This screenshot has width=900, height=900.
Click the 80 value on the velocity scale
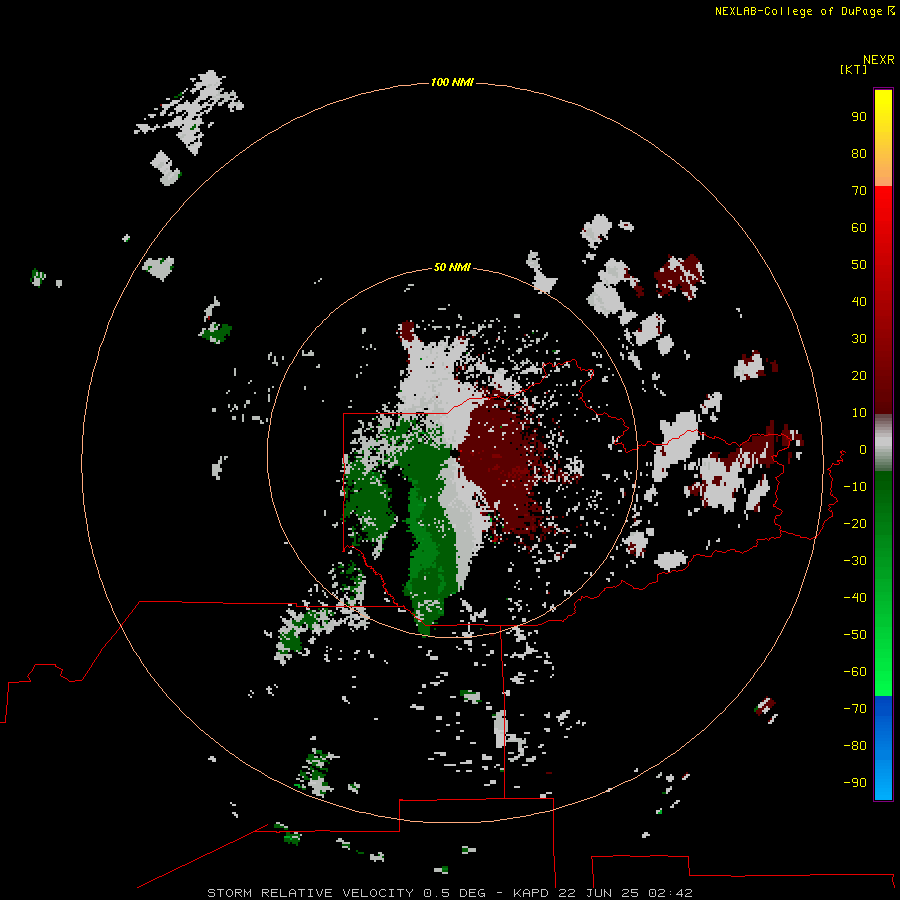(x=859, y=153)
